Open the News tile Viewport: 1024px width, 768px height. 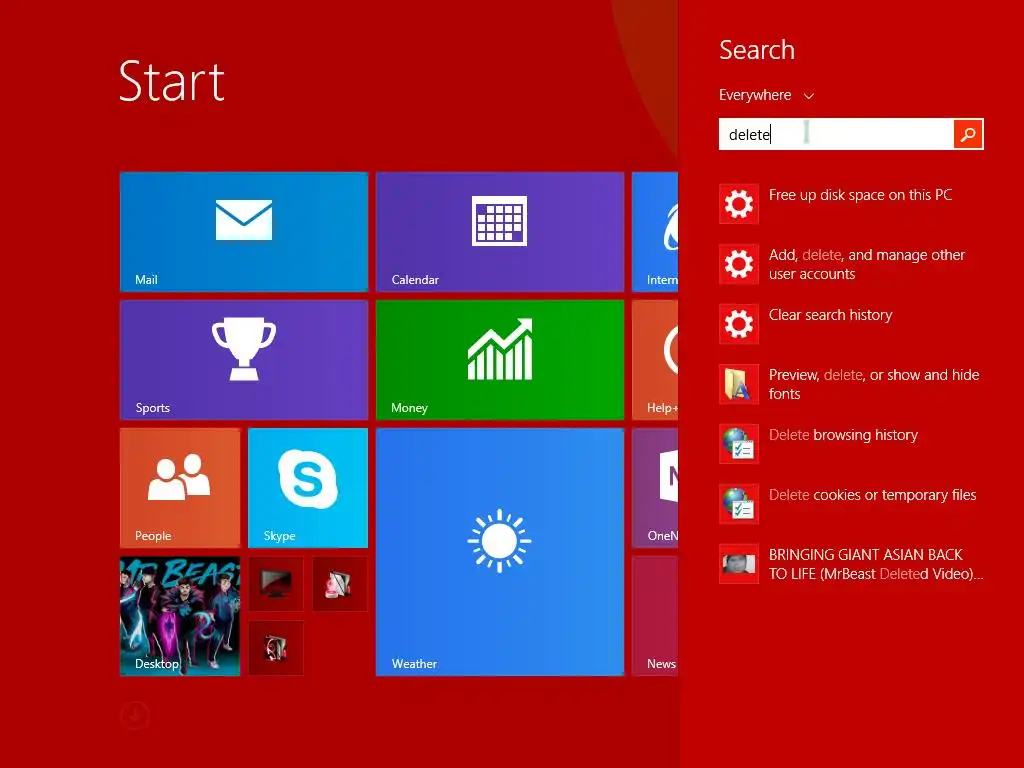point(655,616)
